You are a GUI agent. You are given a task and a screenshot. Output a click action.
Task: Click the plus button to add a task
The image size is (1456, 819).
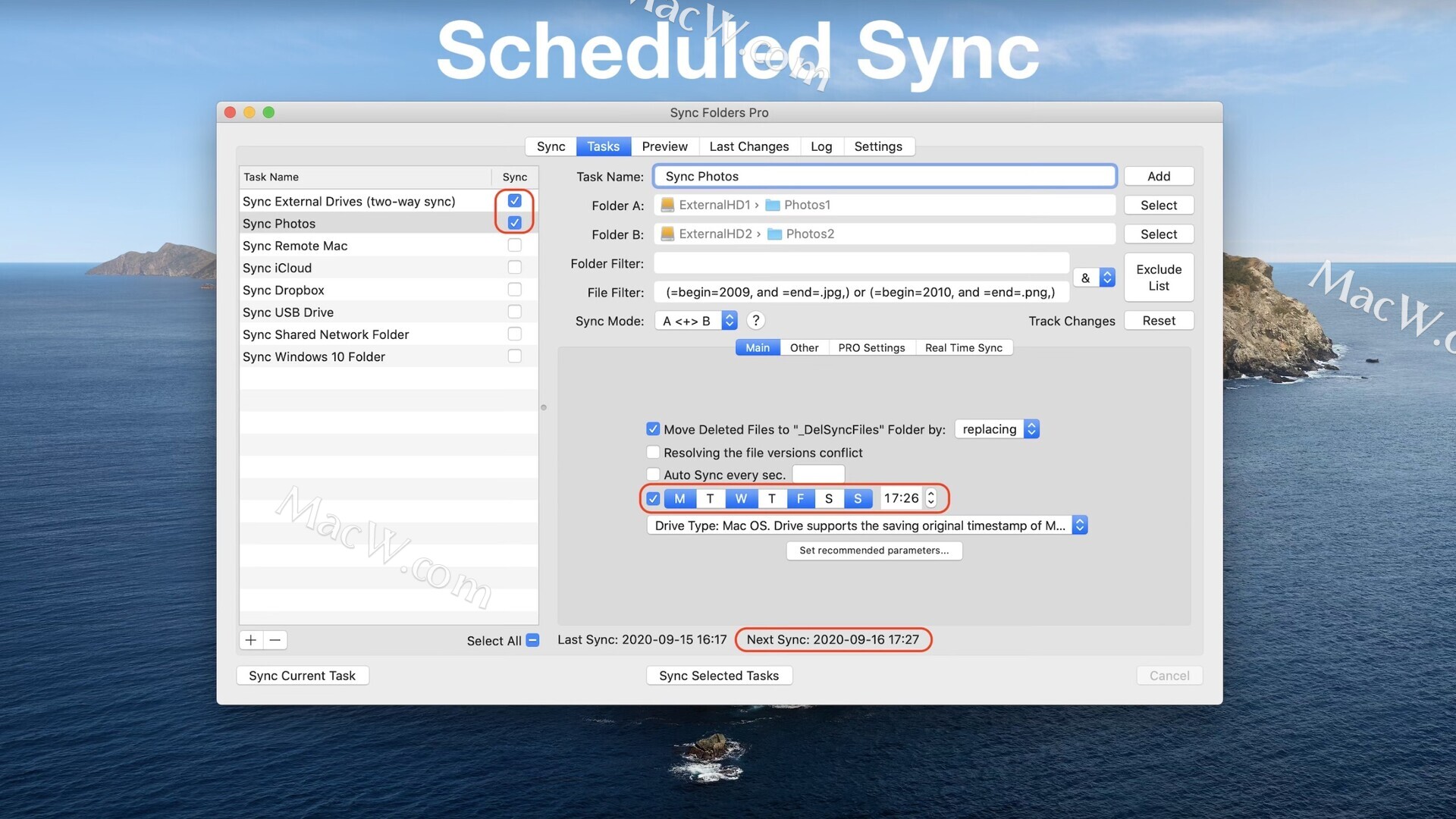[x=251, y=640]
